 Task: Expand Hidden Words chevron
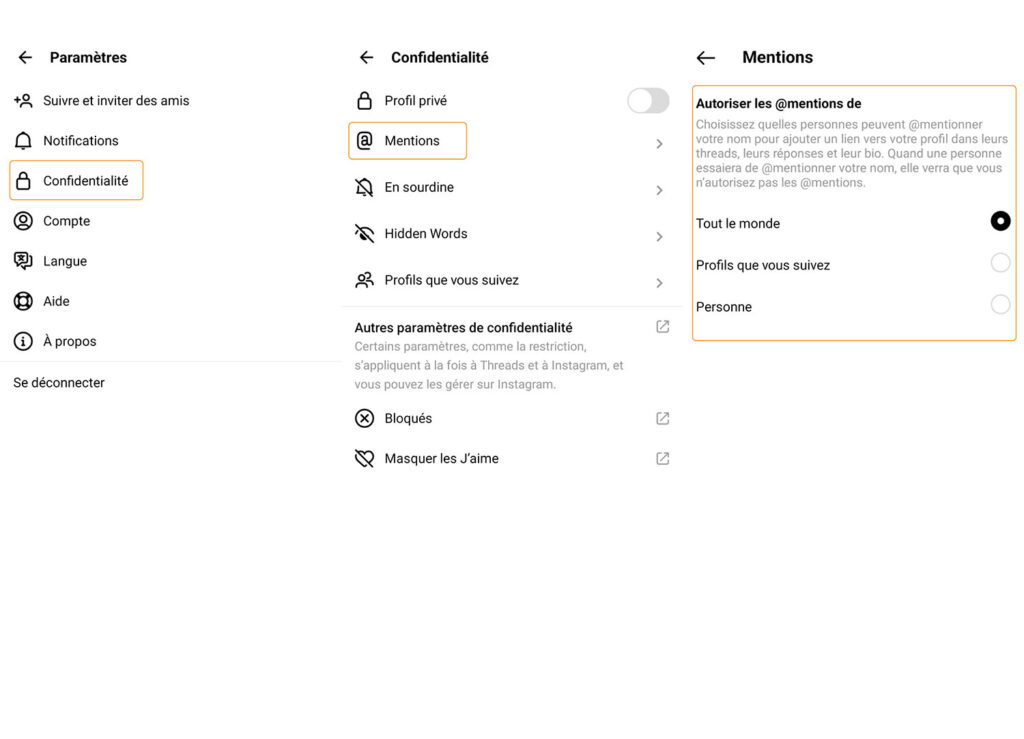click(660, 236)
